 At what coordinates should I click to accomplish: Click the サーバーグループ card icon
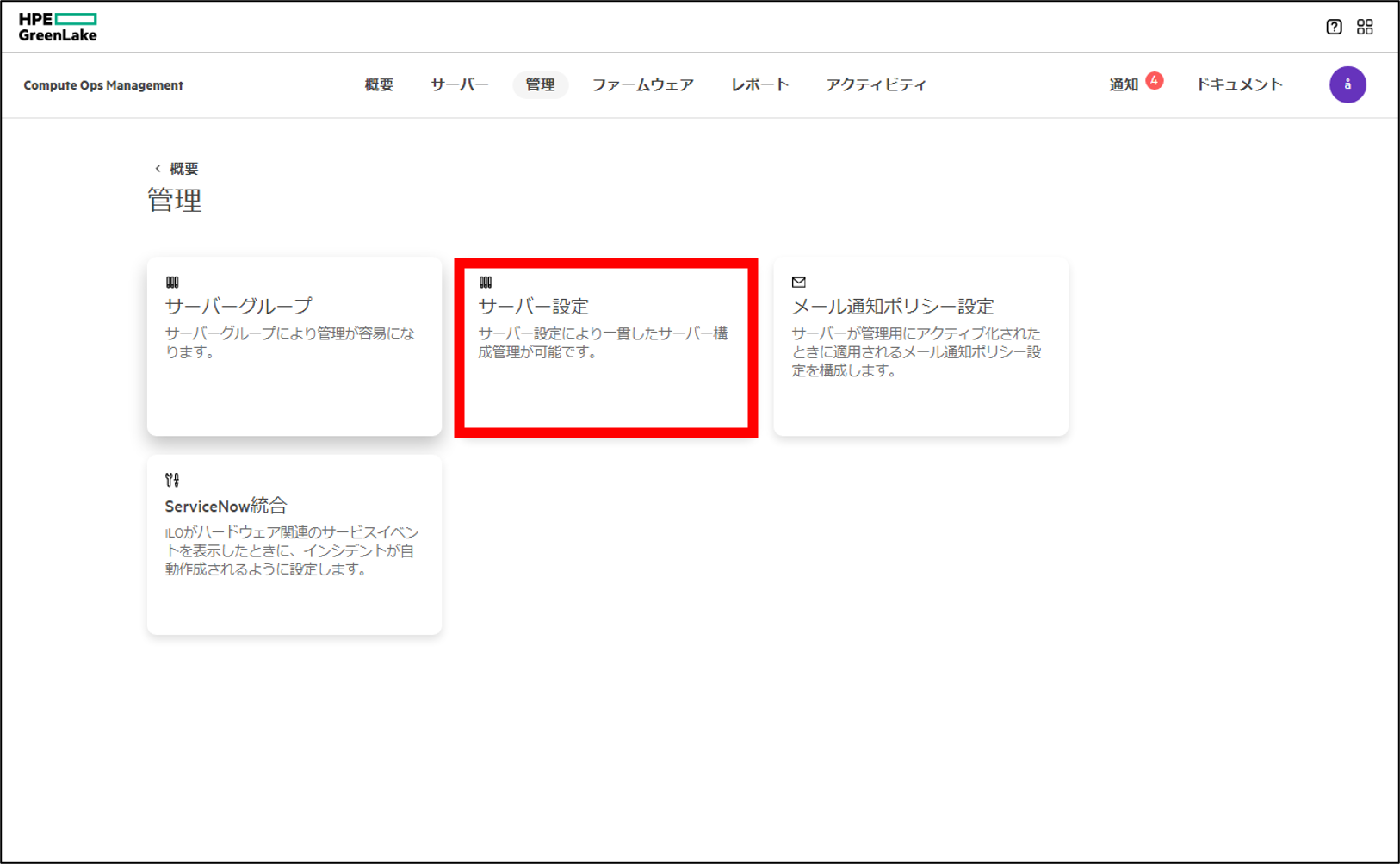tap(172, 282)
